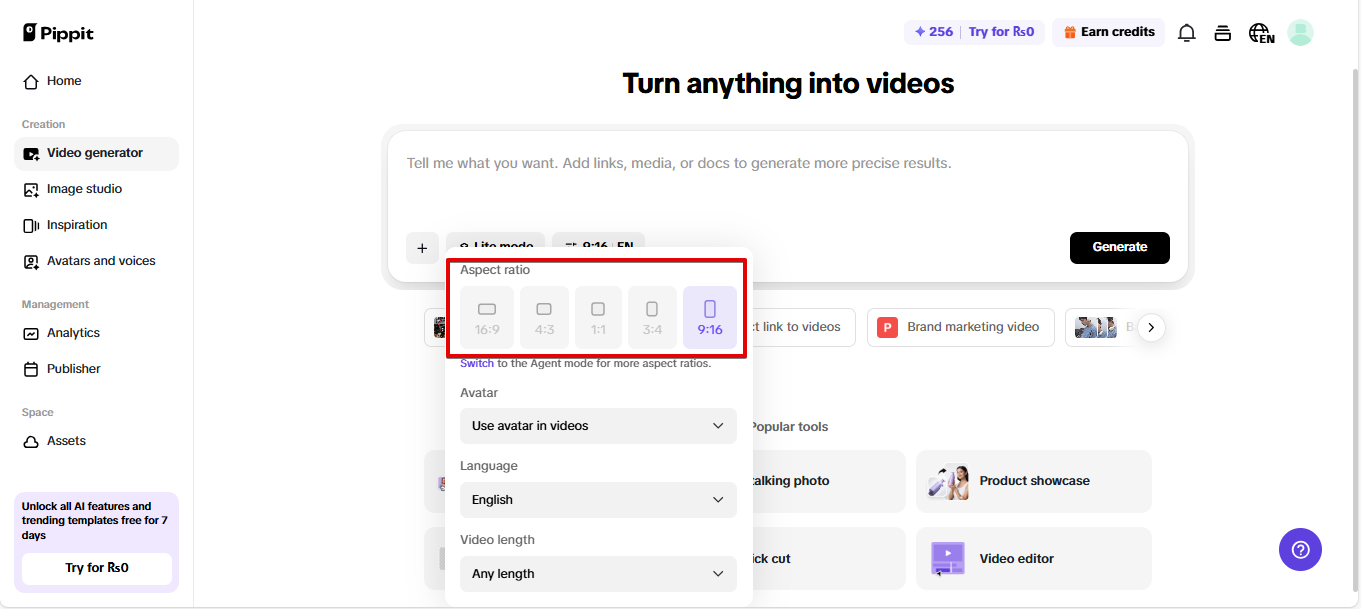Open the Product showcase tool card

pos(1033,481)
